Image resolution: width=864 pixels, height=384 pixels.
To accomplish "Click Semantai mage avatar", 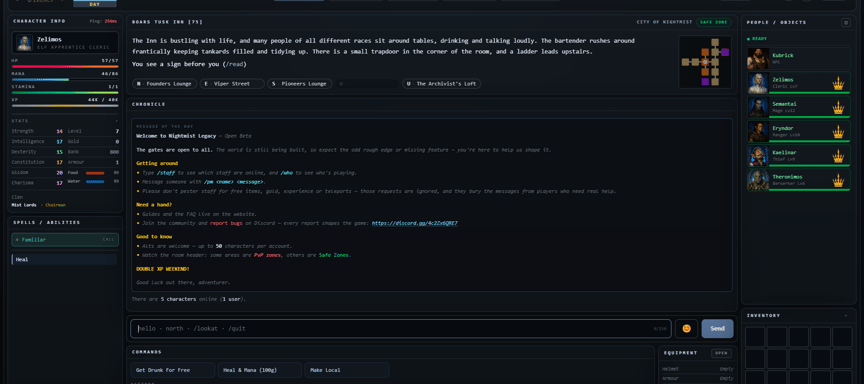I will coord(758,107).
